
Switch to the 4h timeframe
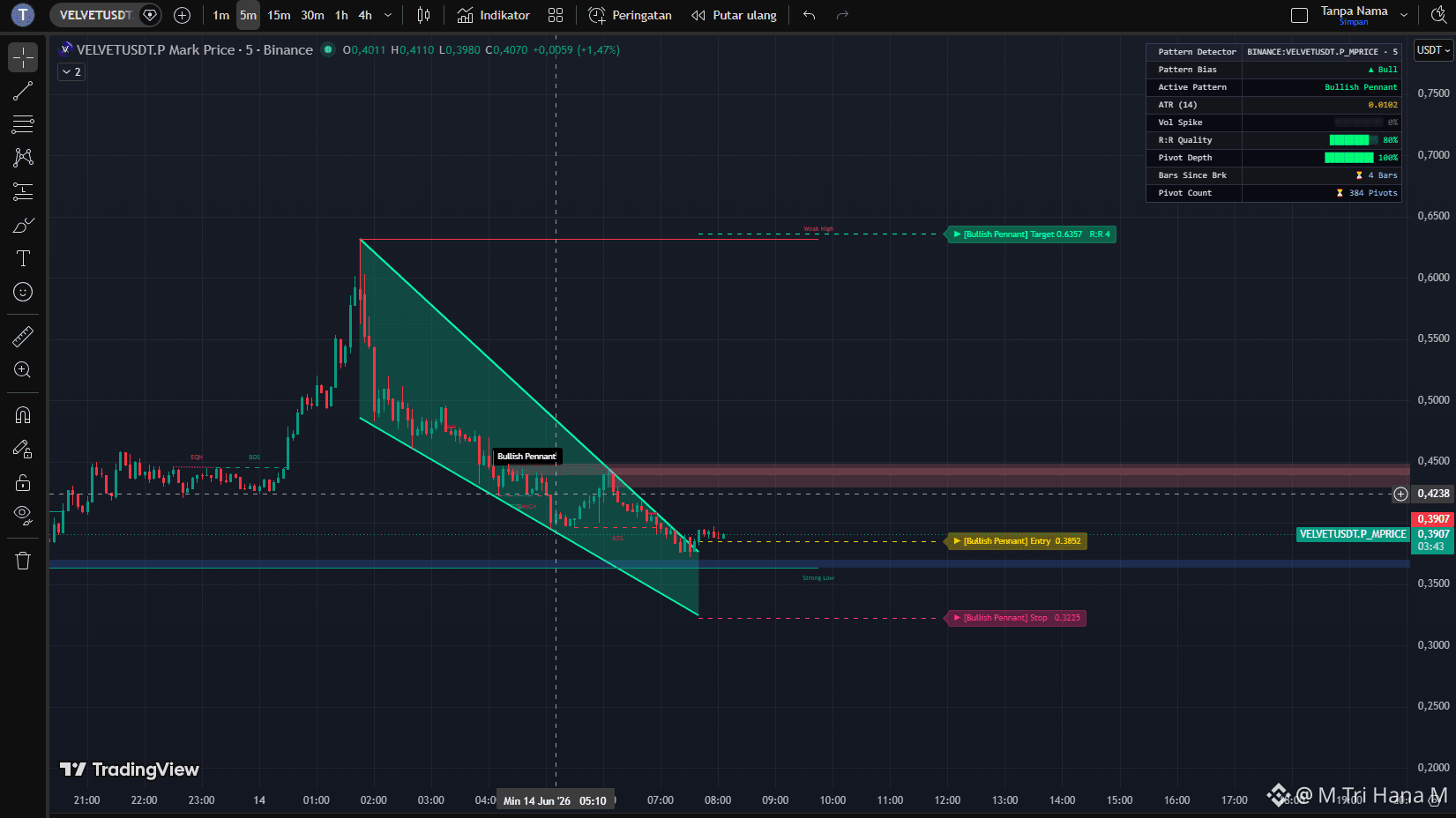(x=365, y=15)
